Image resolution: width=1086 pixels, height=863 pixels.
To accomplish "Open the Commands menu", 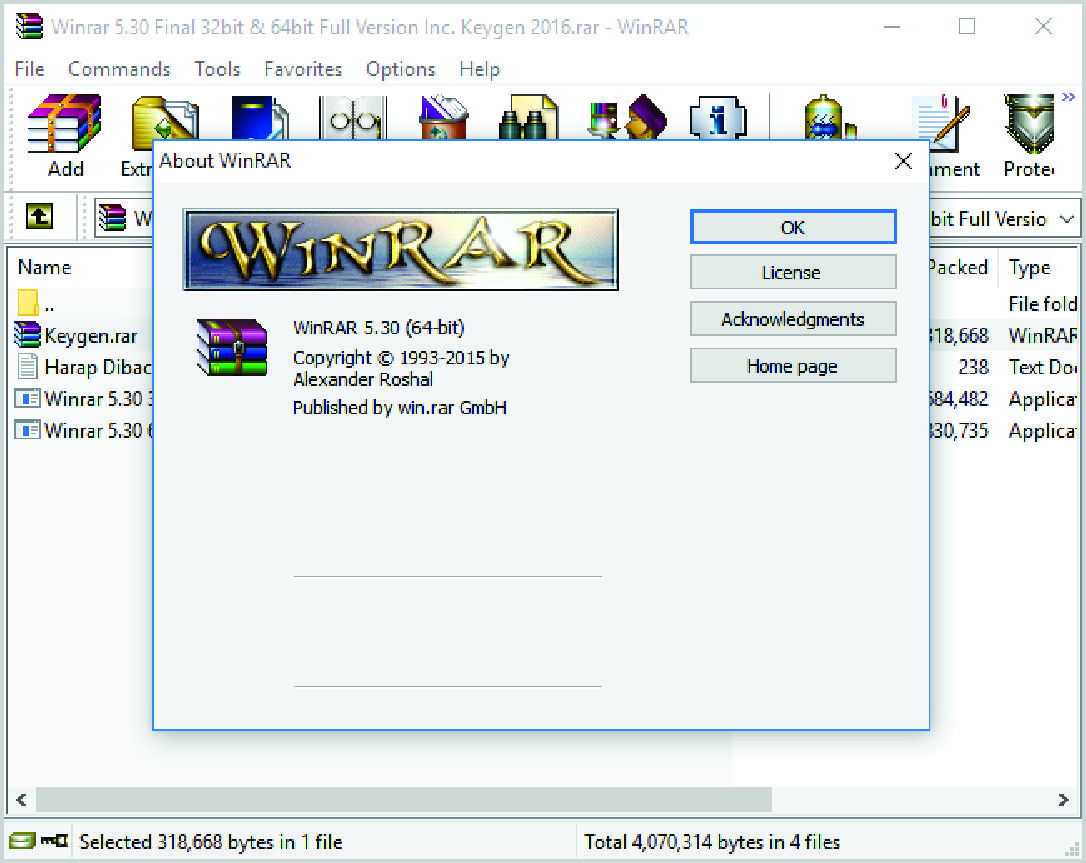I will pyautogui.click(x=119, y=69).
